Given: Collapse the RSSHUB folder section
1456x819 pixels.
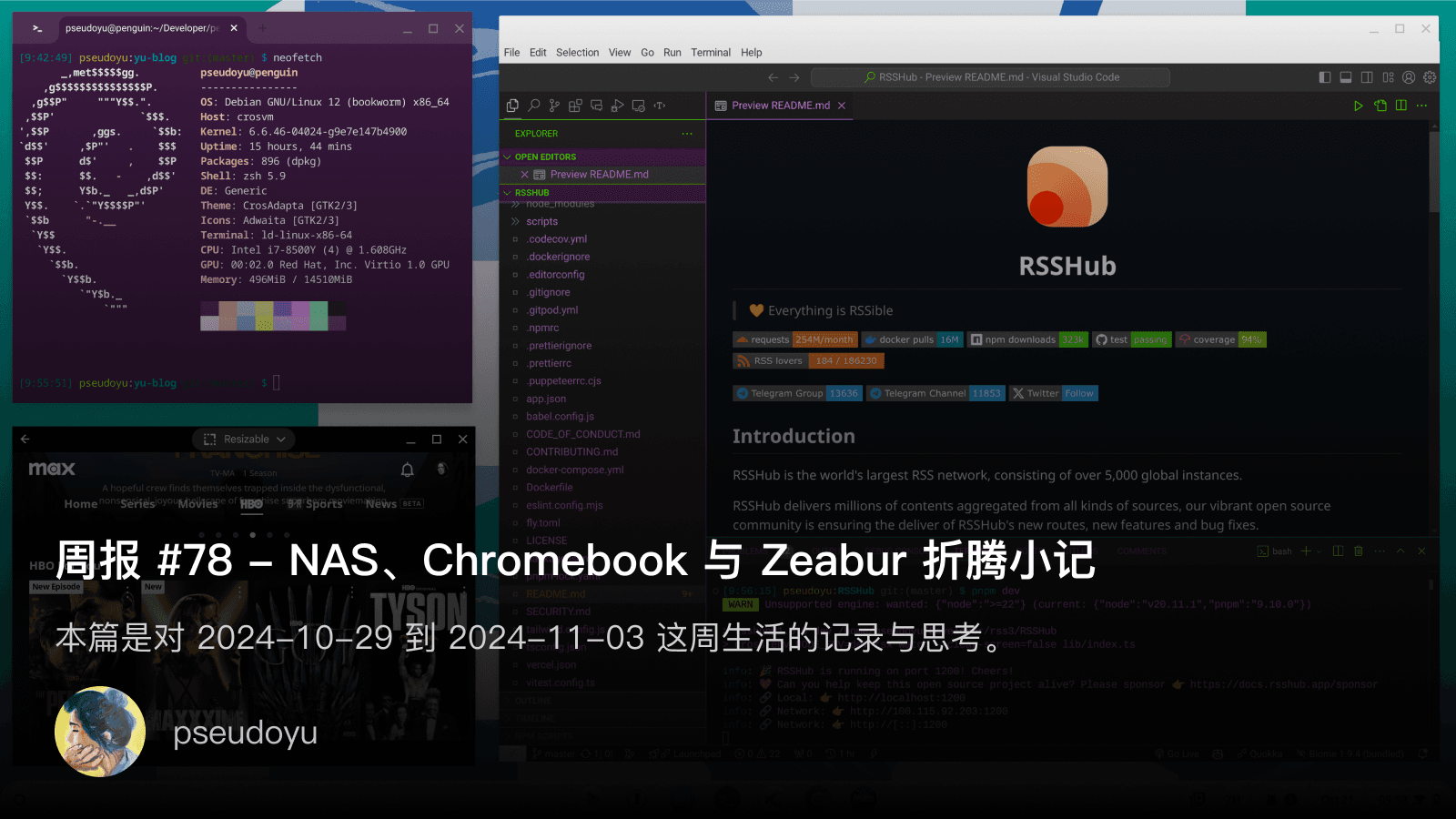Looking at the screenshot, I should 603,193.
